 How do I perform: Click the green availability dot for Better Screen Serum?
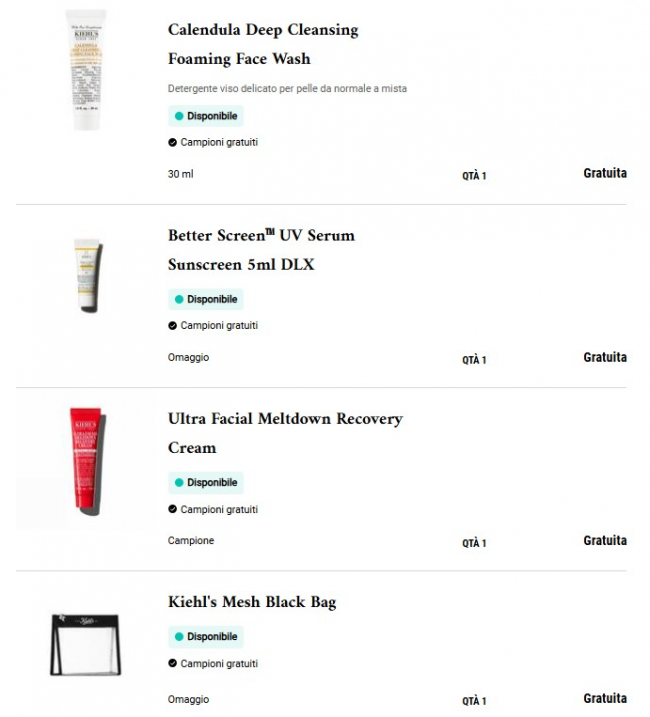pyautogui.click(x=179, y=299)
